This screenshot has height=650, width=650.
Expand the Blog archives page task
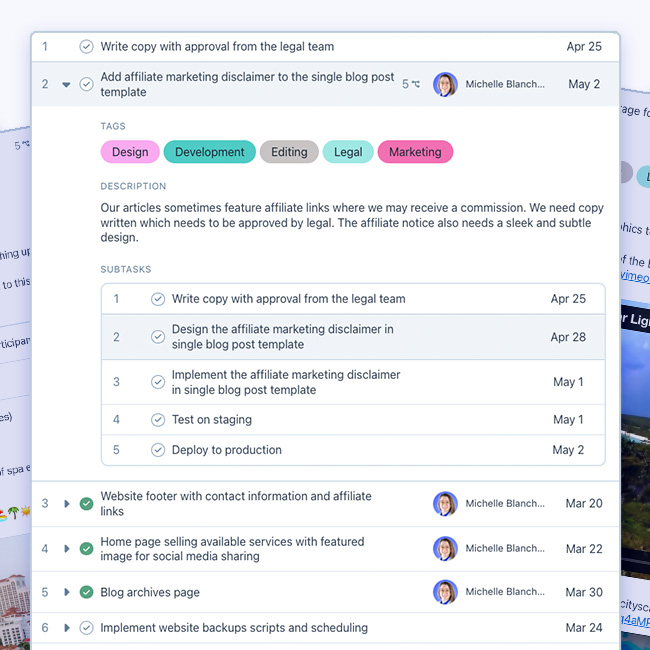tap(66, 592)
